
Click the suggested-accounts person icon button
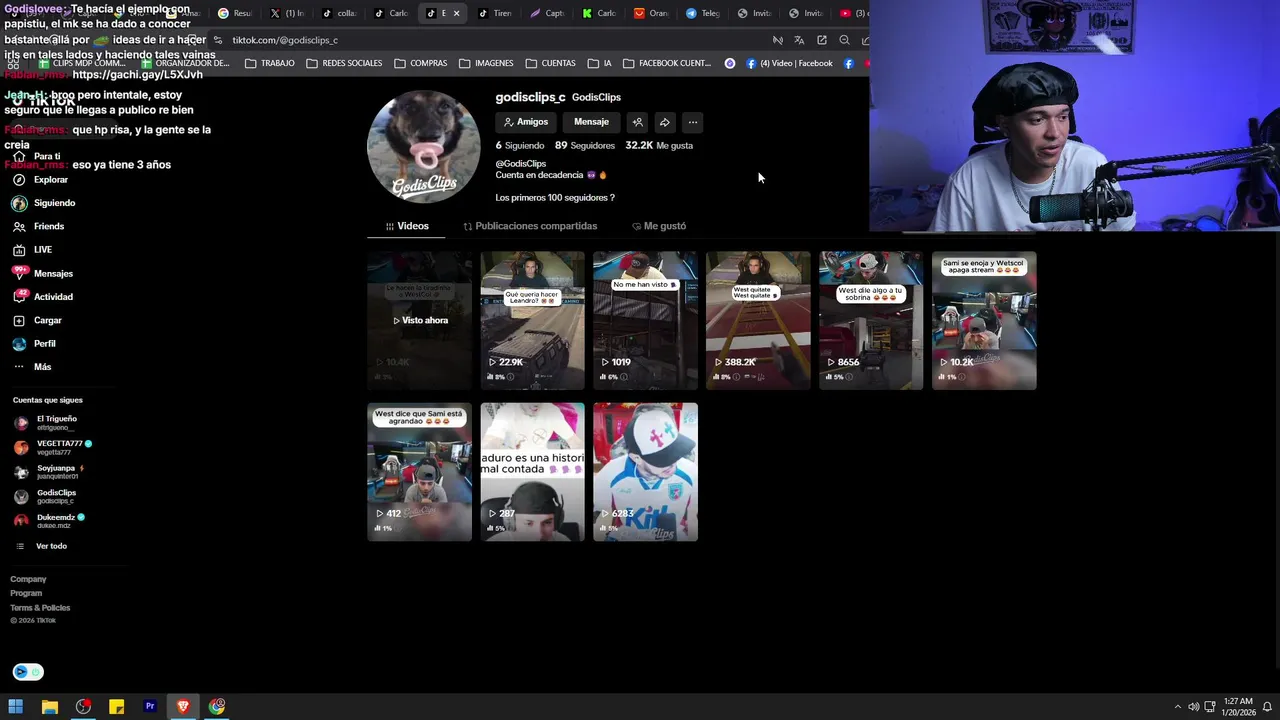click(637, 122)
